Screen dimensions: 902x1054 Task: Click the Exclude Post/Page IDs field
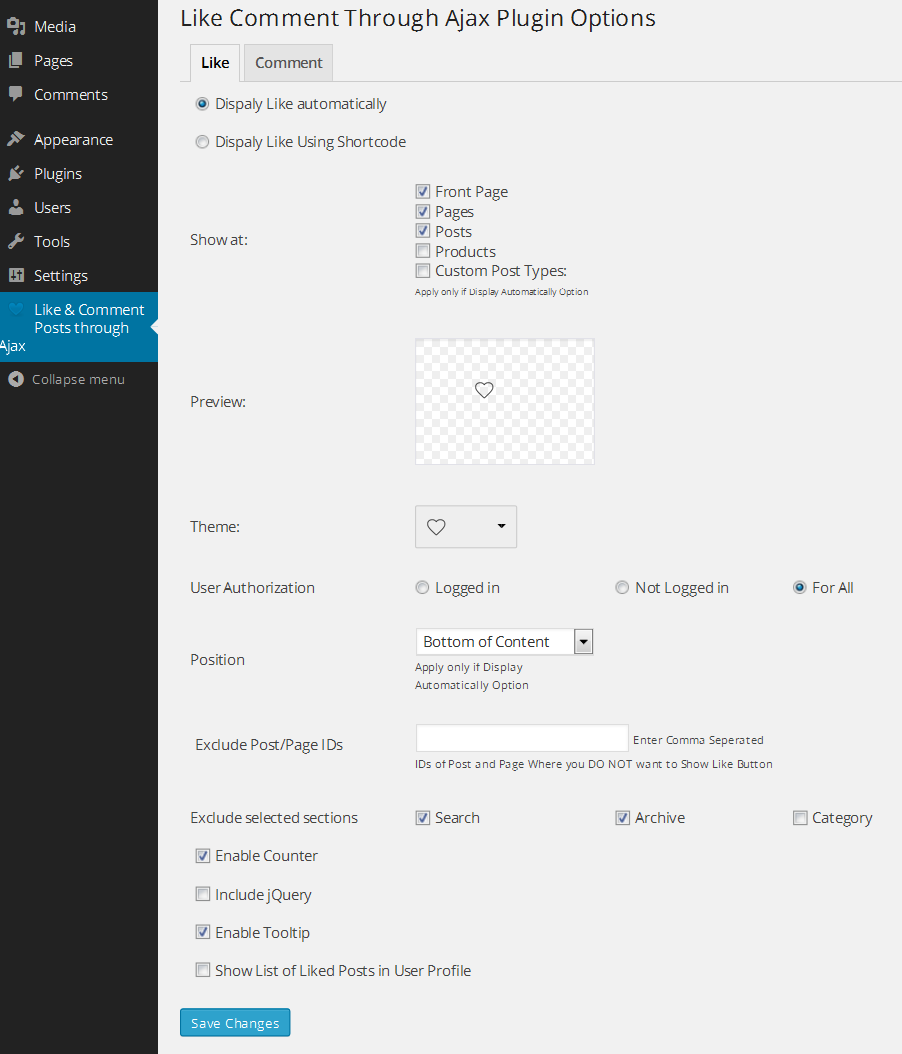coord(522,739)
